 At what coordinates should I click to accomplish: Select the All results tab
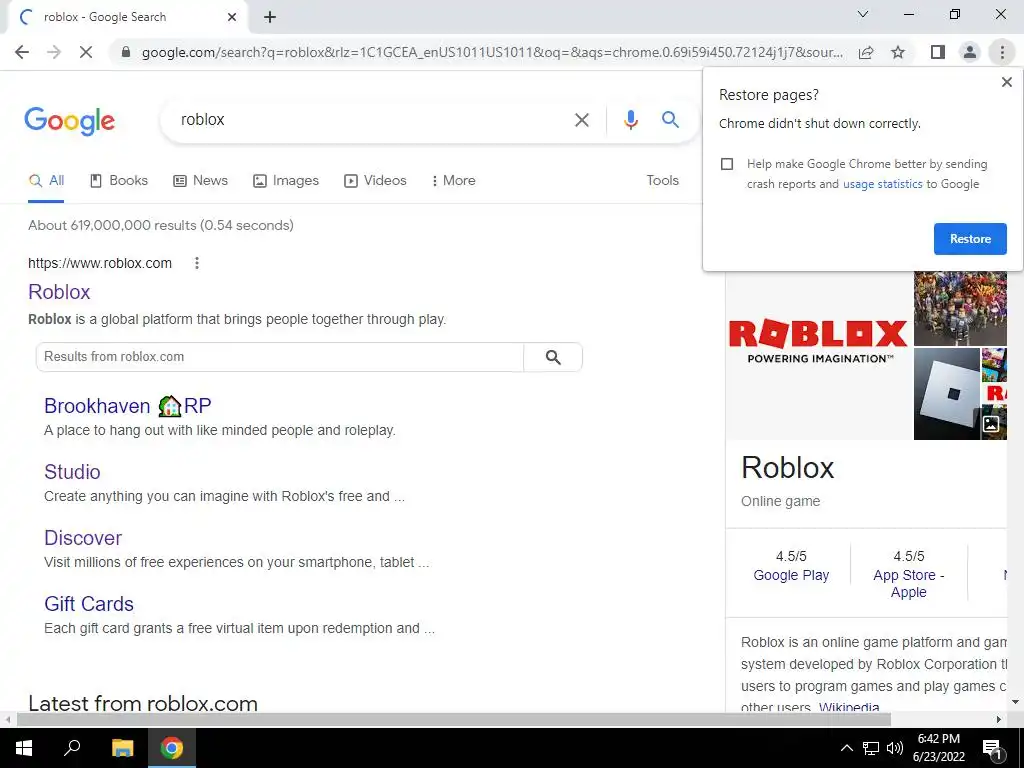click(46, 181)
